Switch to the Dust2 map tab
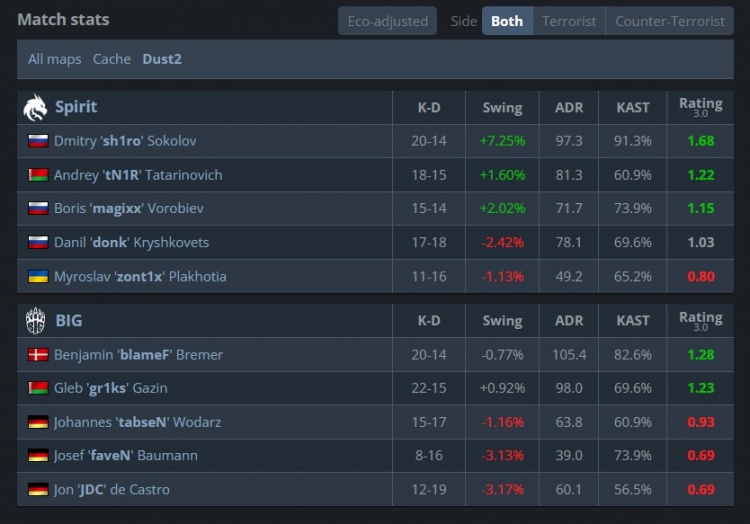 162,59
